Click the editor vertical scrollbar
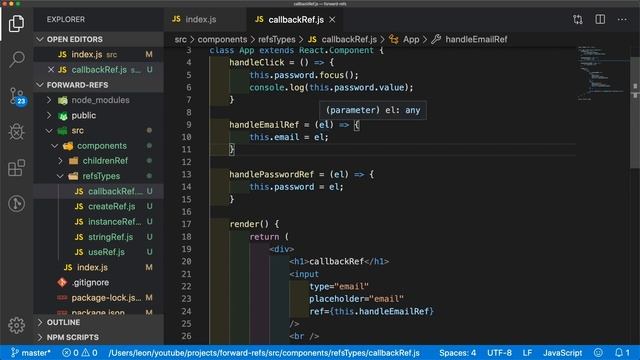640x360 pixels. click(x=635, y=112)
